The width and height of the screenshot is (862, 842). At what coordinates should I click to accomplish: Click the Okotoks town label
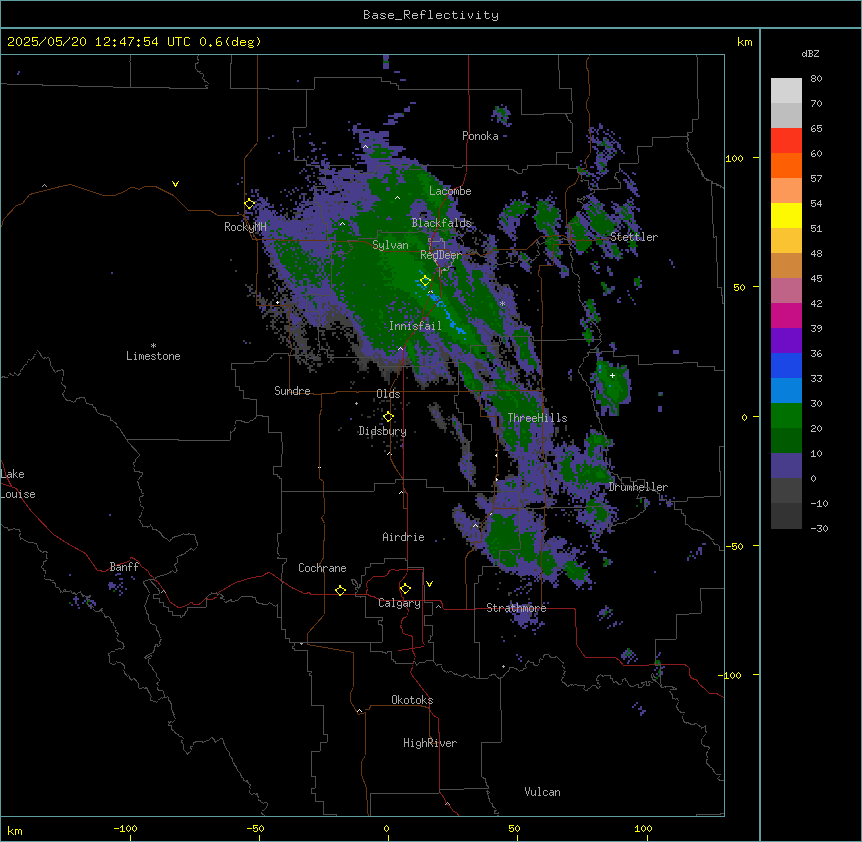pos(412,700)
